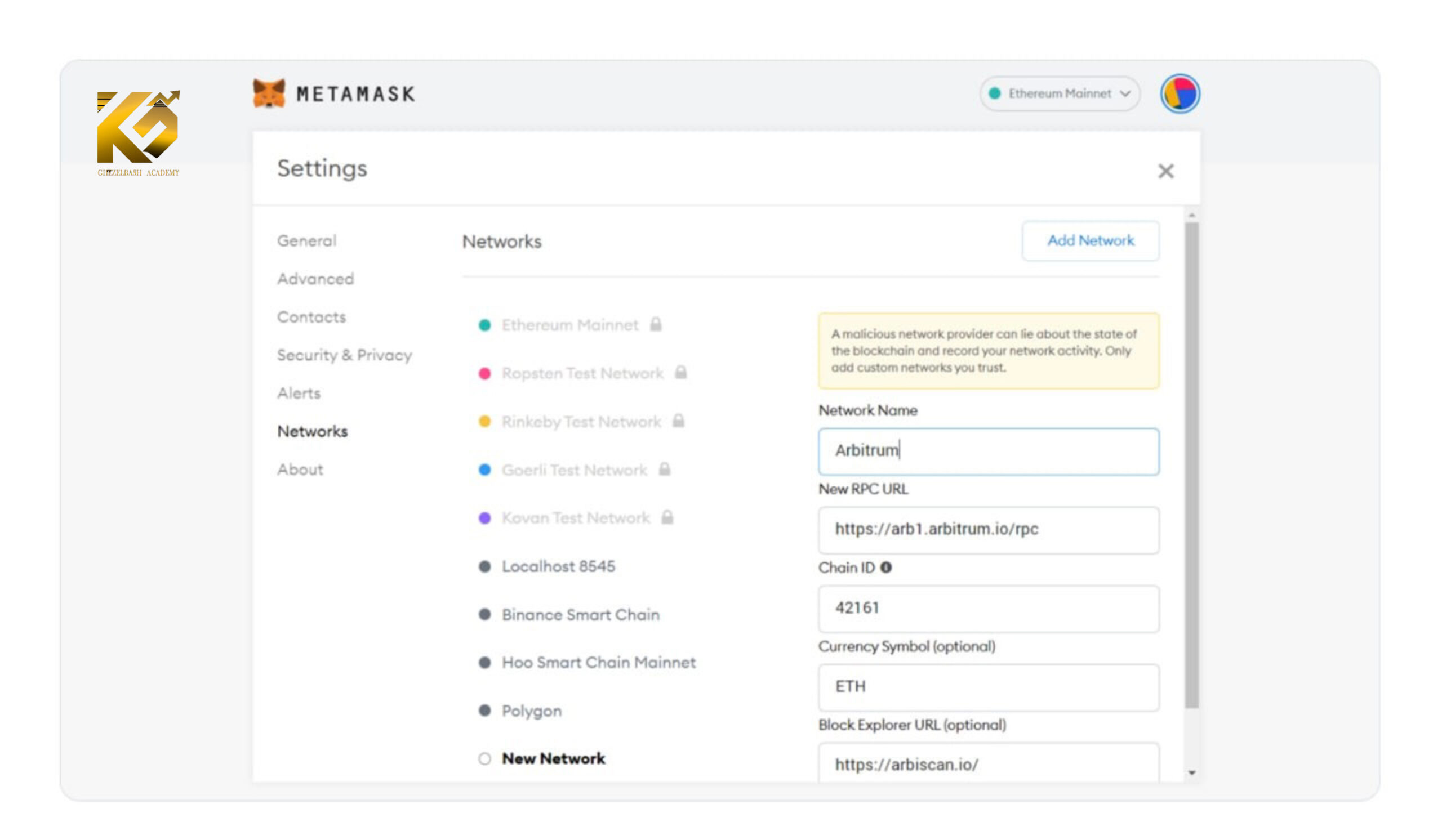Click the gray dot beside Polygon
Viewport: 1442px width, 840px height.
(x=484, y=711)
